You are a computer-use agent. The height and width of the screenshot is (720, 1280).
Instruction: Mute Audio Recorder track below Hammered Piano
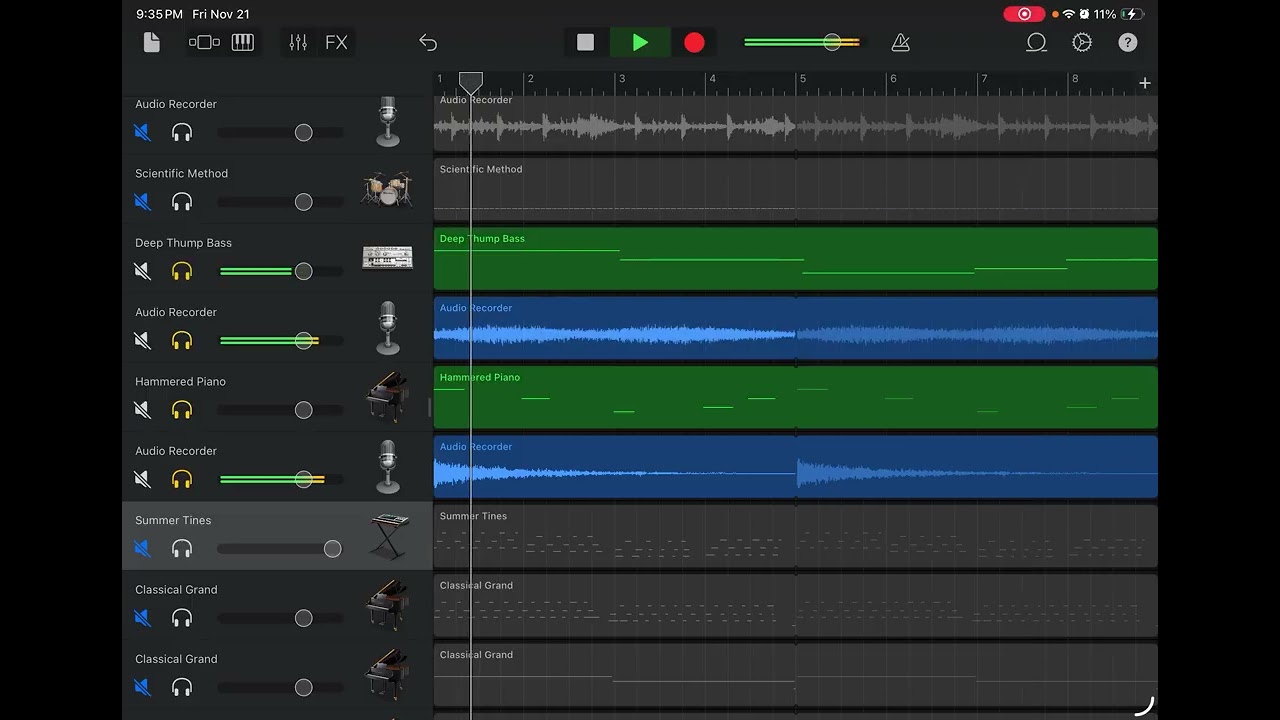pyautogui.click(x=142, y=480)
